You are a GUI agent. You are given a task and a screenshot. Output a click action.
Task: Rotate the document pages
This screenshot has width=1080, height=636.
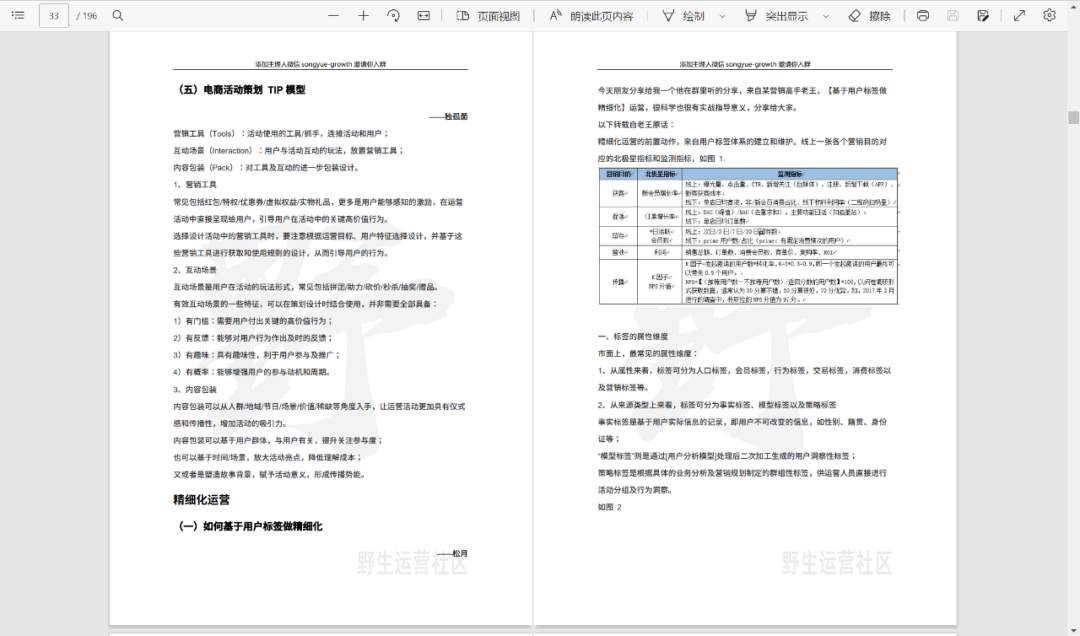tap(393, 15)
